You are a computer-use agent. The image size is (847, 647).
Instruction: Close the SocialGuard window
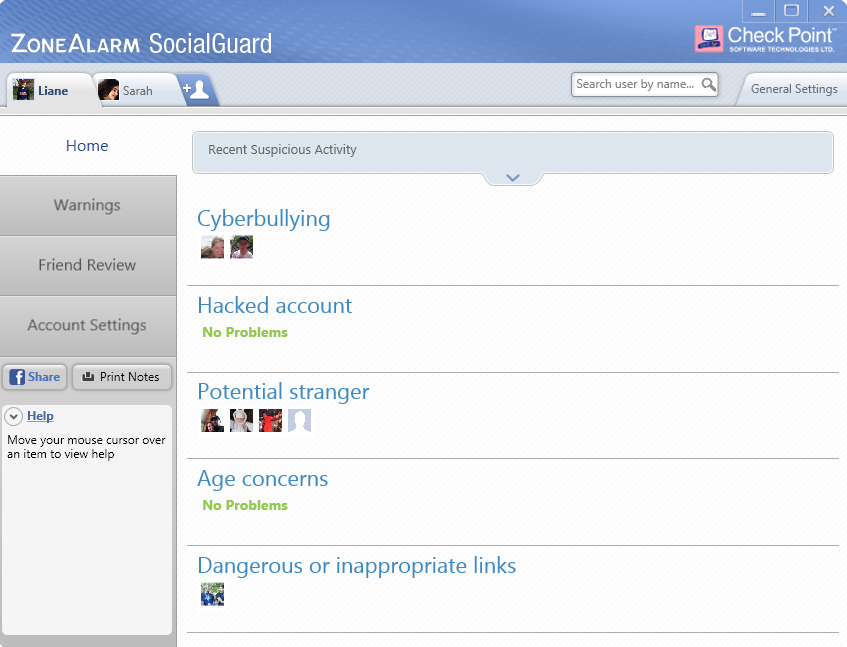coord(828,11)
